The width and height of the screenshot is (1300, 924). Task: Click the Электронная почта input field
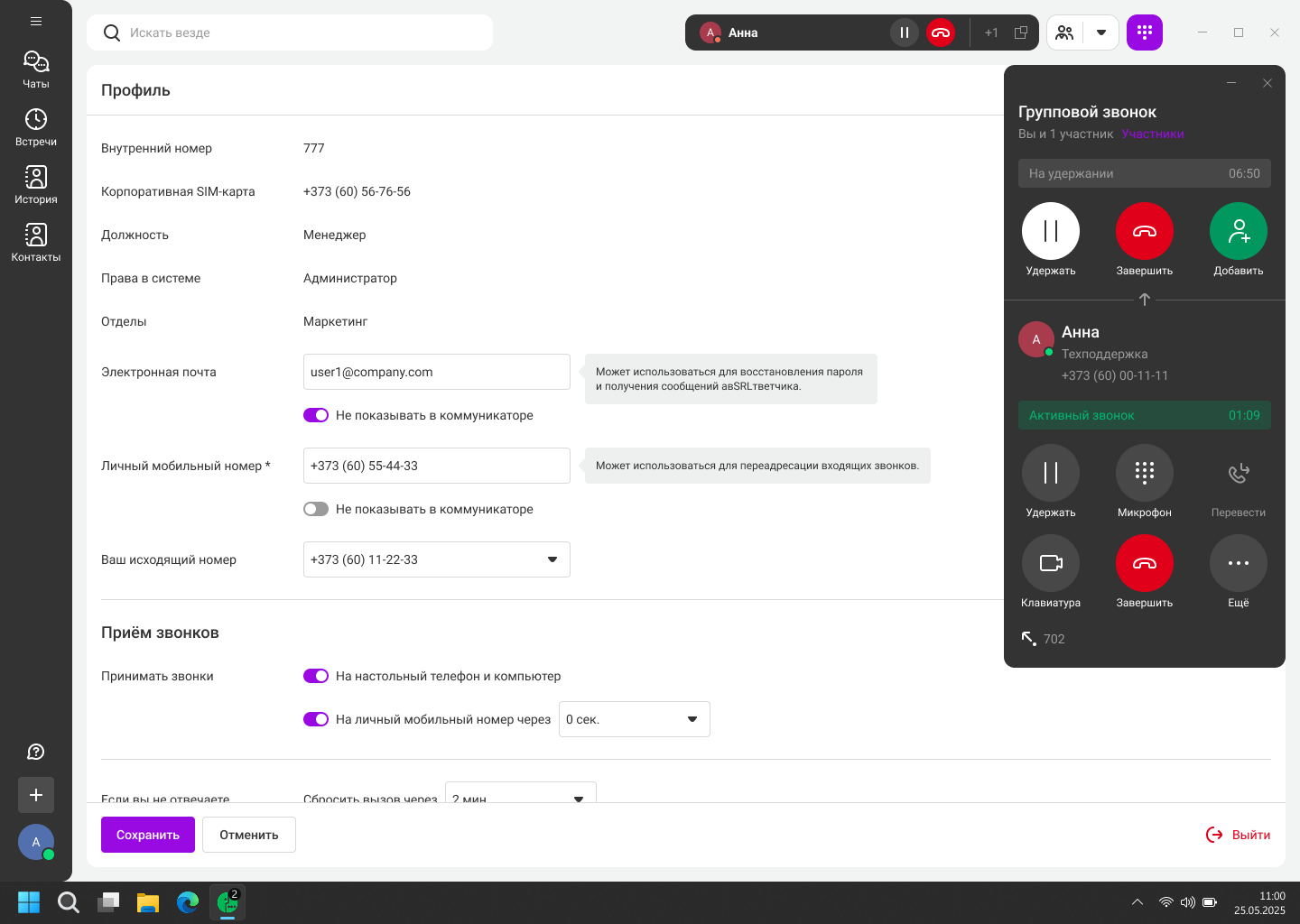(436, 372)
